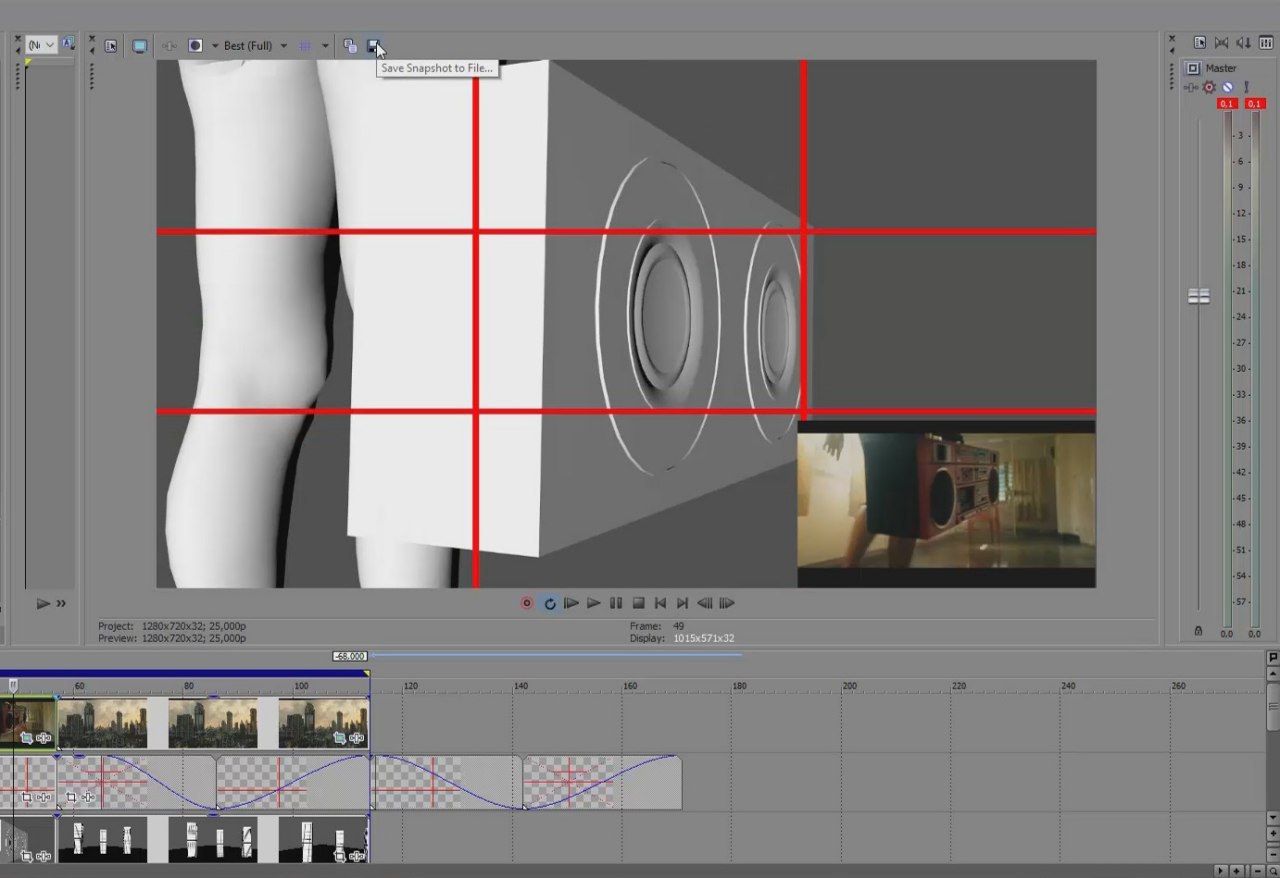Open the Best (Full) preview quality menu
Image resolution: width=1280 pixels, height=878 pixels.
click(256, 46)
